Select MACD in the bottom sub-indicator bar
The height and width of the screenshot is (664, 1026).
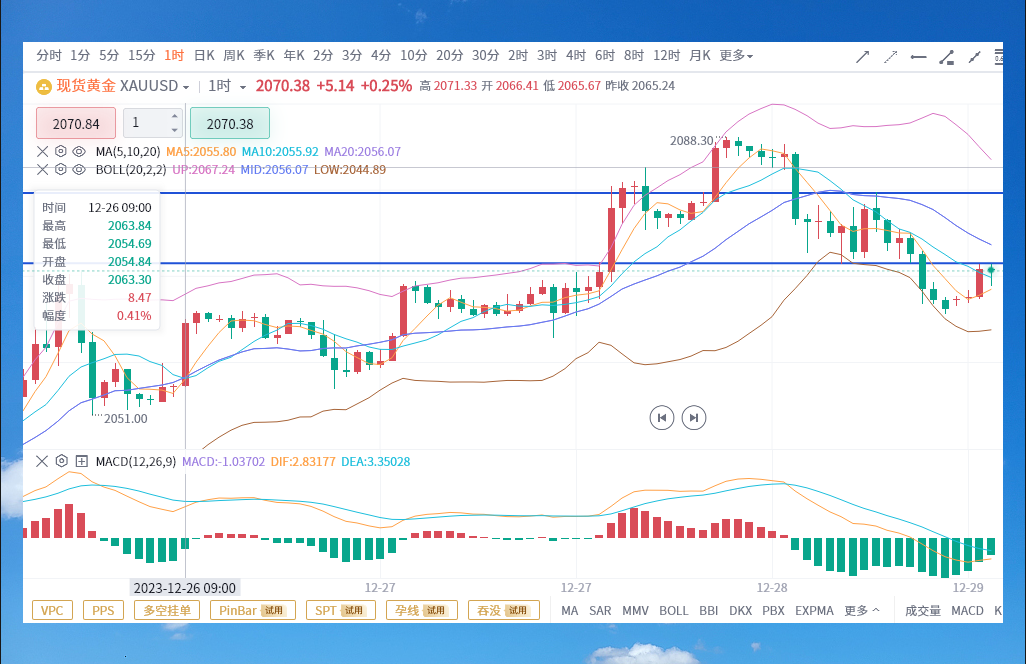click(x=967, y=610)
